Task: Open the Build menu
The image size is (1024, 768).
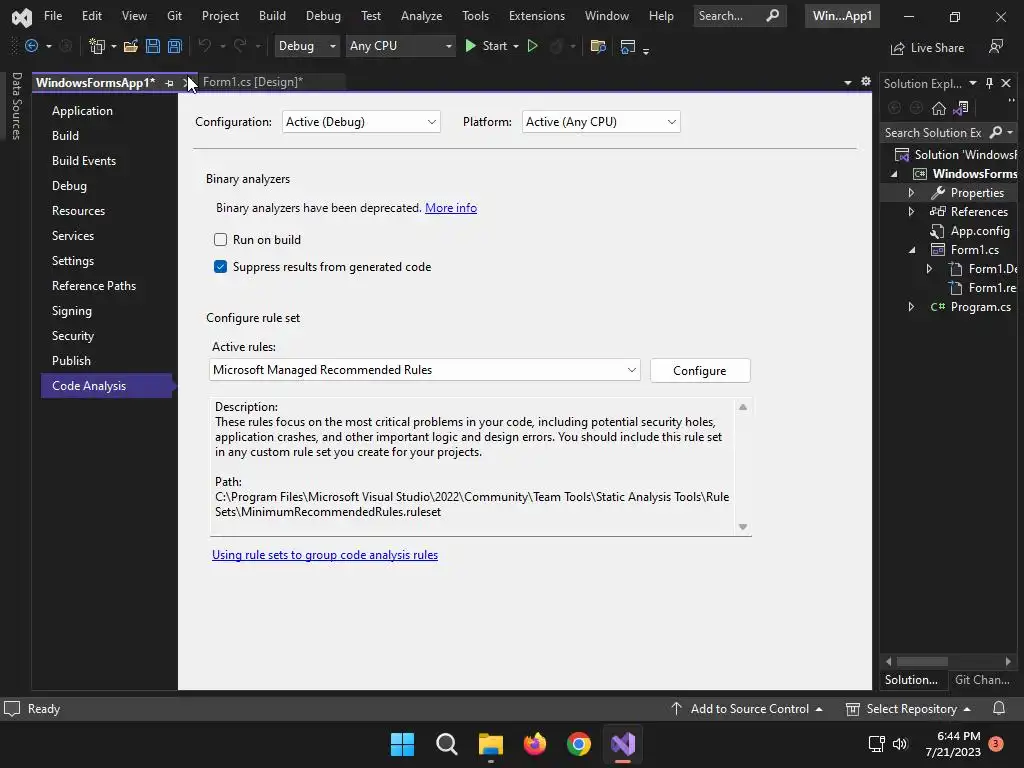Action: [x=272, y=16]
